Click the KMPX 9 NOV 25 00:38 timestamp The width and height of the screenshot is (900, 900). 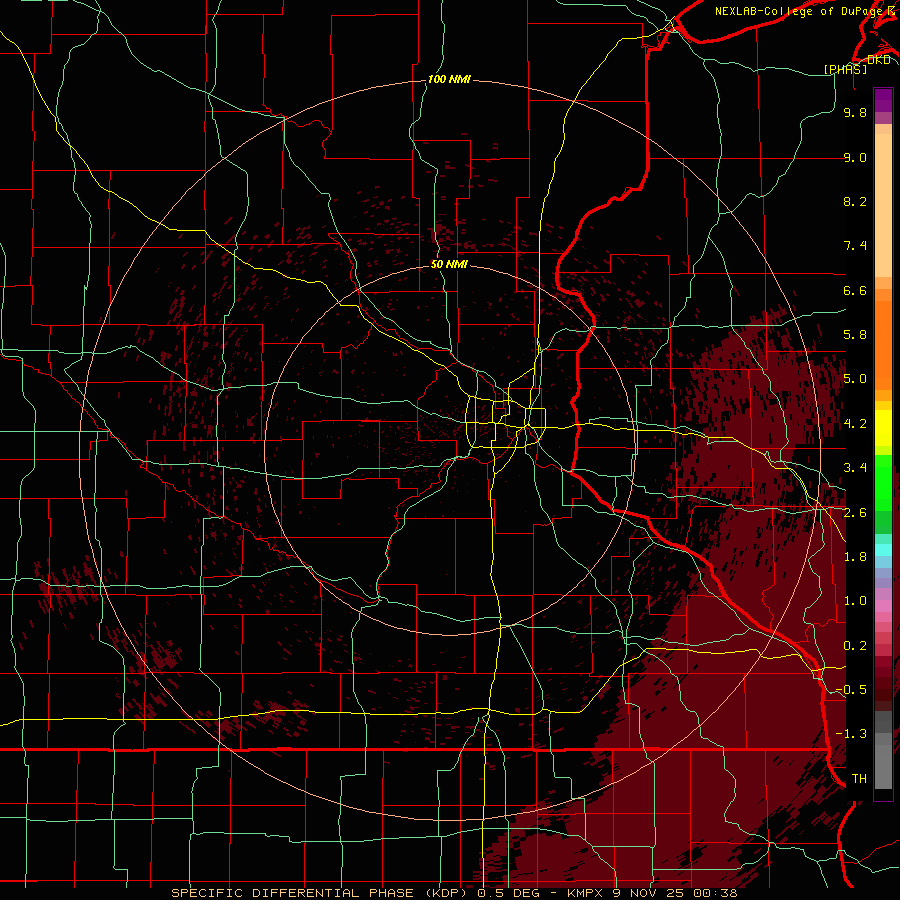(x=652, y=893)
